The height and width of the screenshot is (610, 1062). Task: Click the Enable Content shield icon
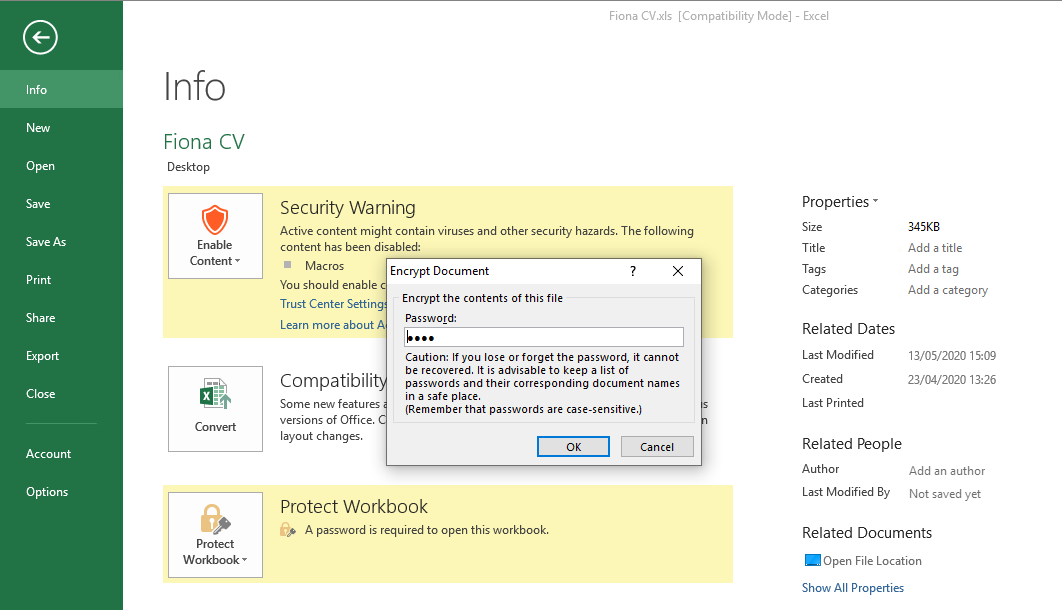(215, 219)
